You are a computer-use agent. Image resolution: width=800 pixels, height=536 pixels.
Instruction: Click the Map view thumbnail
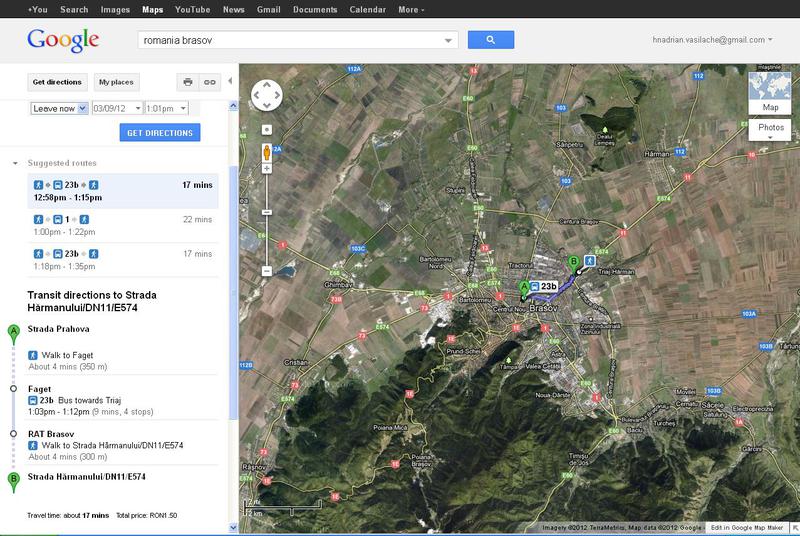point(770,93)
